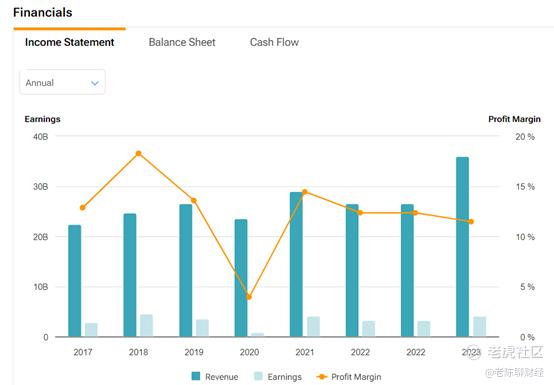The height and width of the screenshot is (385, 554).
Task: Open the Annual period dropdown
Action: pyautogui.click(x=63, y=82)
